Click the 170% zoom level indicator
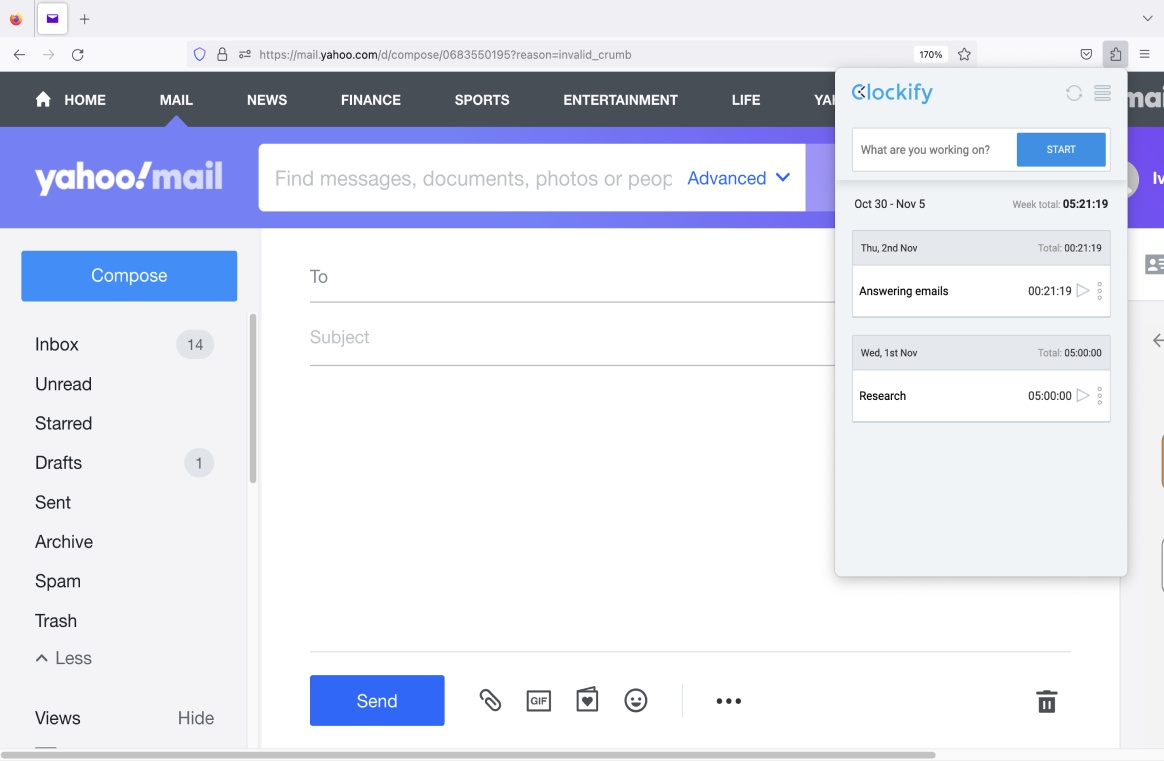The height and width of the screenshot is (761, 1164). (x=930, y=54)
